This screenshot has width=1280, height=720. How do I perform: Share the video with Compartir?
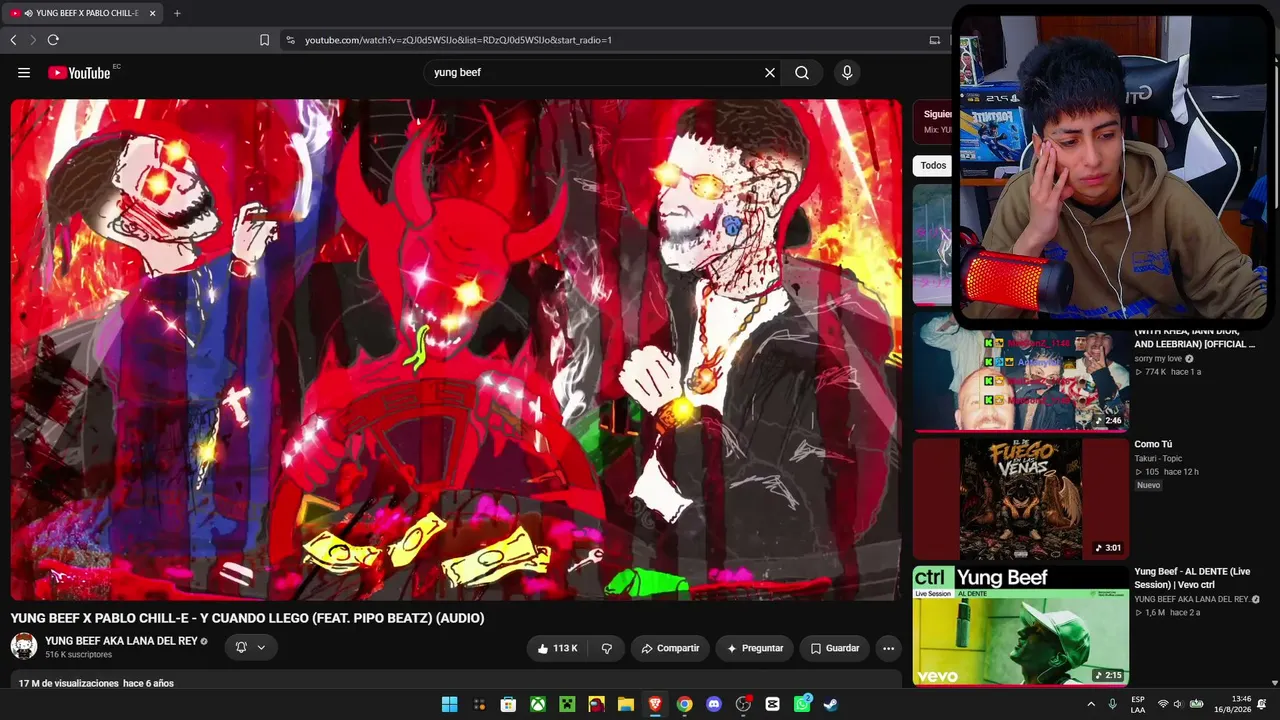(670, 648)
